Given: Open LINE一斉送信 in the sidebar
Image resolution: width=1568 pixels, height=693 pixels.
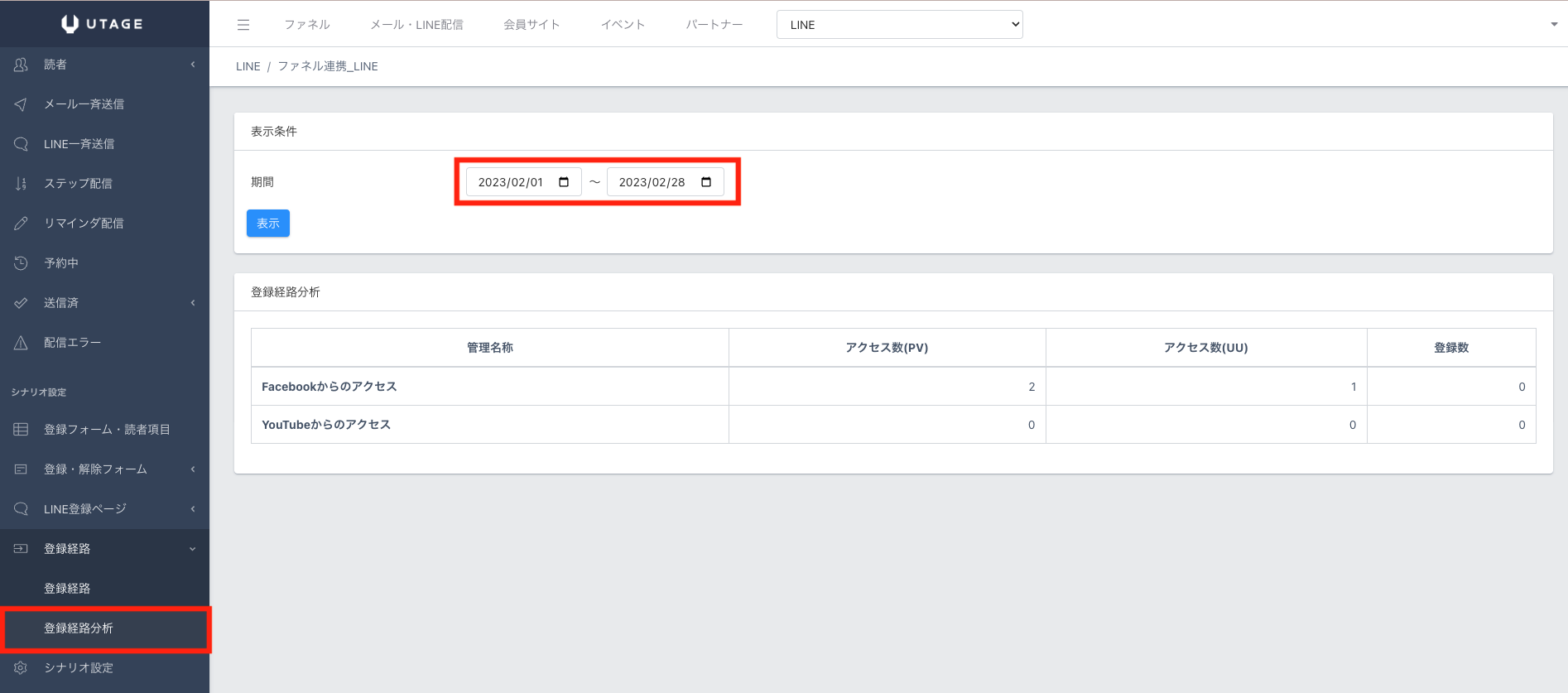Looking at the screenshot, I should click(x=79, y=144).
